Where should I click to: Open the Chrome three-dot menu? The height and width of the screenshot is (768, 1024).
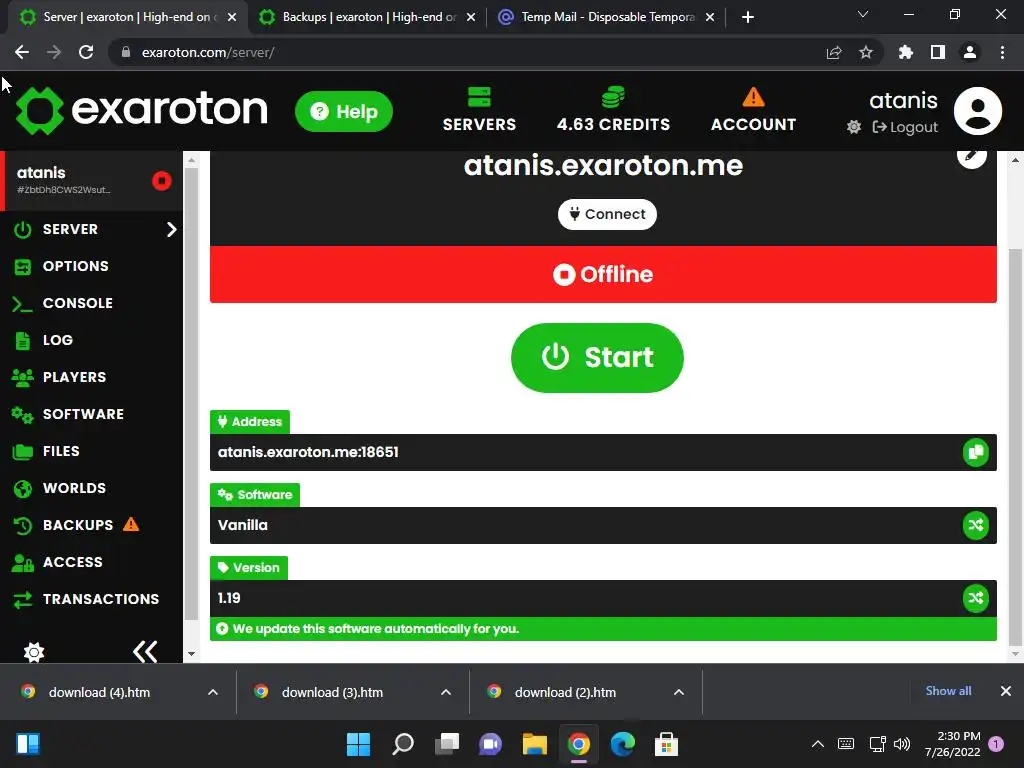pyautogui.click(x=1002, y=52)
